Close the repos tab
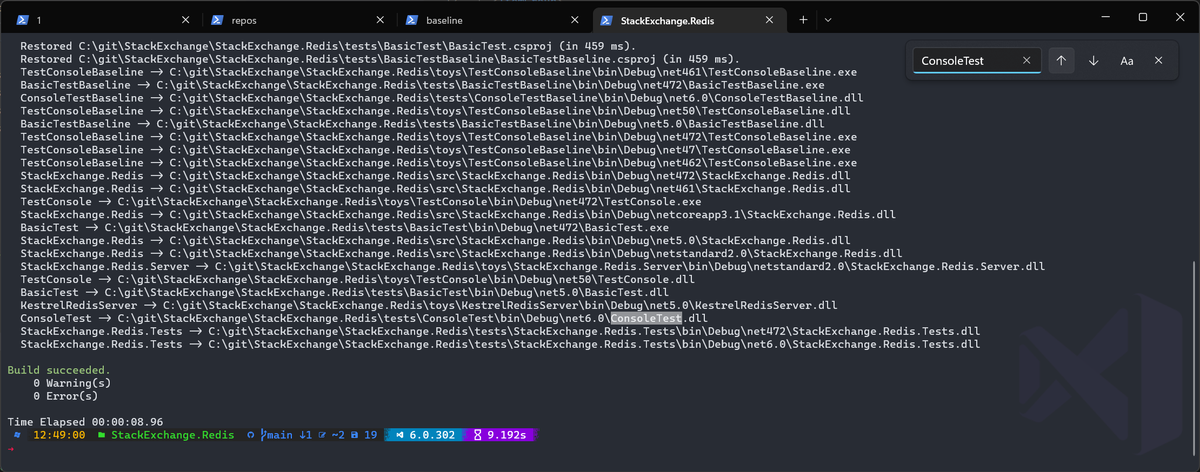This screenshot has width=1200, height=472. tap(380, 19)
